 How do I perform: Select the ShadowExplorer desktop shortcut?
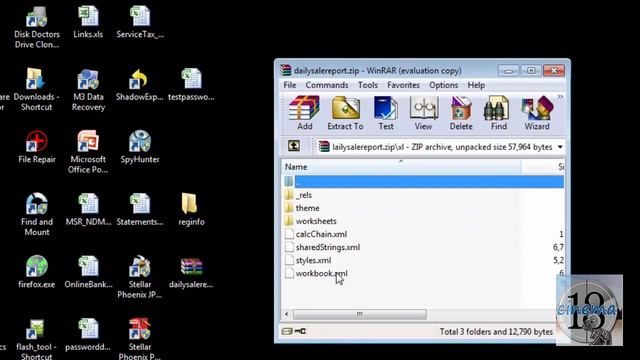[x=139, y=85]
